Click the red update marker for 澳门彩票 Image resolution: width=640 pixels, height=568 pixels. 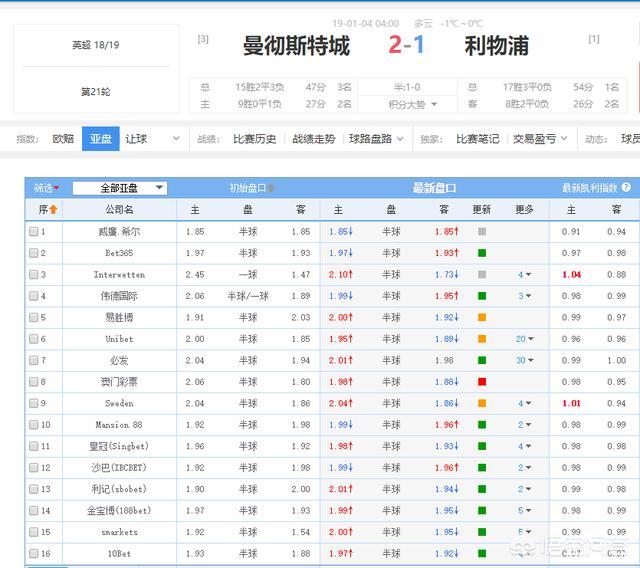pos(482,382)
